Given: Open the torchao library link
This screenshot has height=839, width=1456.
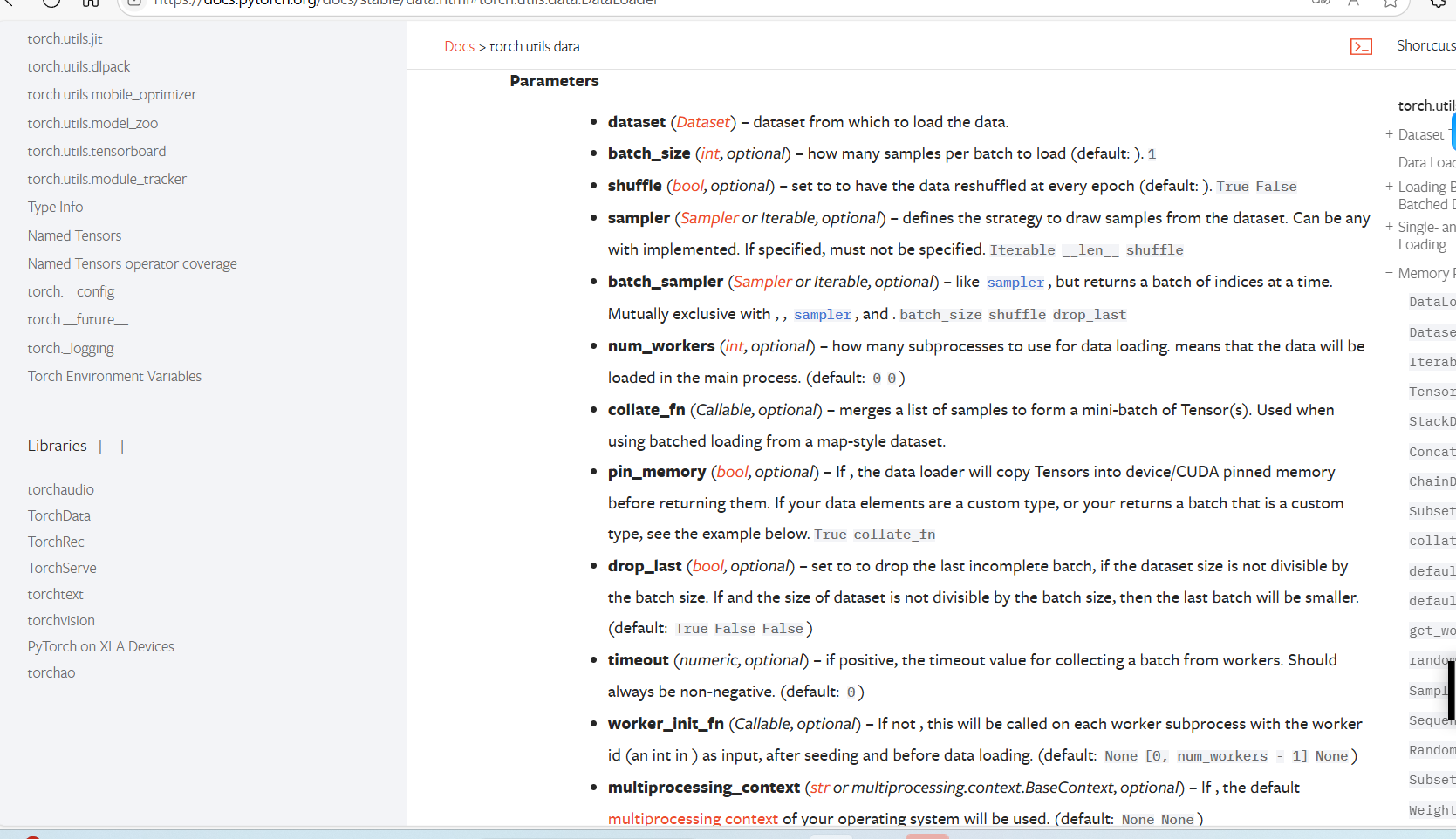Looking at the screenshot, I should point(51,673).
